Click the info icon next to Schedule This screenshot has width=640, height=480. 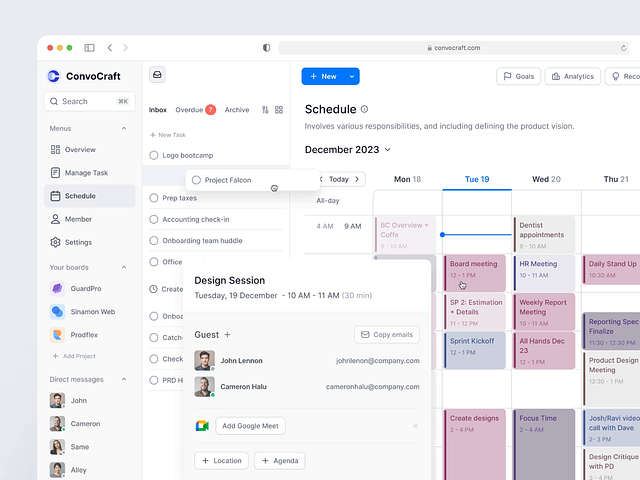point(364,109)
